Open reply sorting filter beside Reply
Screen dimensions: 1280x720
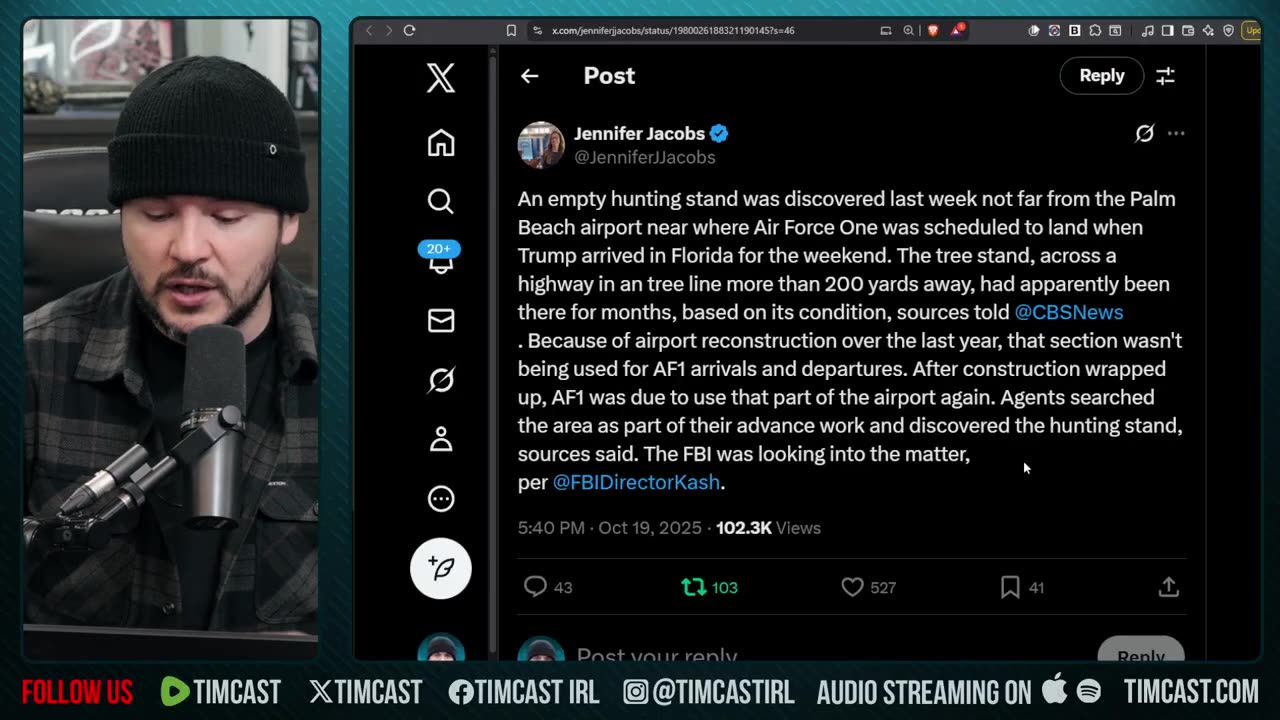pos(1165,76)
